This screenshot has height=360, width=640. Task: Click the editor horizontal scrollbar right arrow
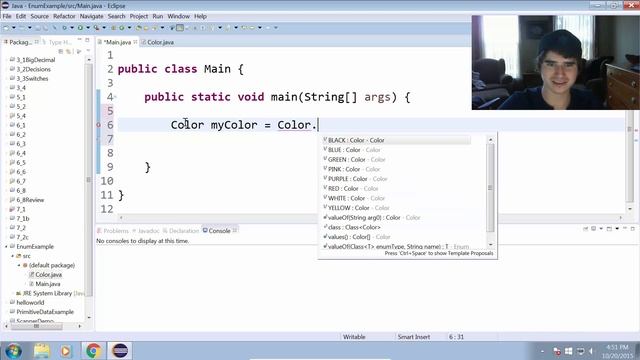[x=620, y=218]
